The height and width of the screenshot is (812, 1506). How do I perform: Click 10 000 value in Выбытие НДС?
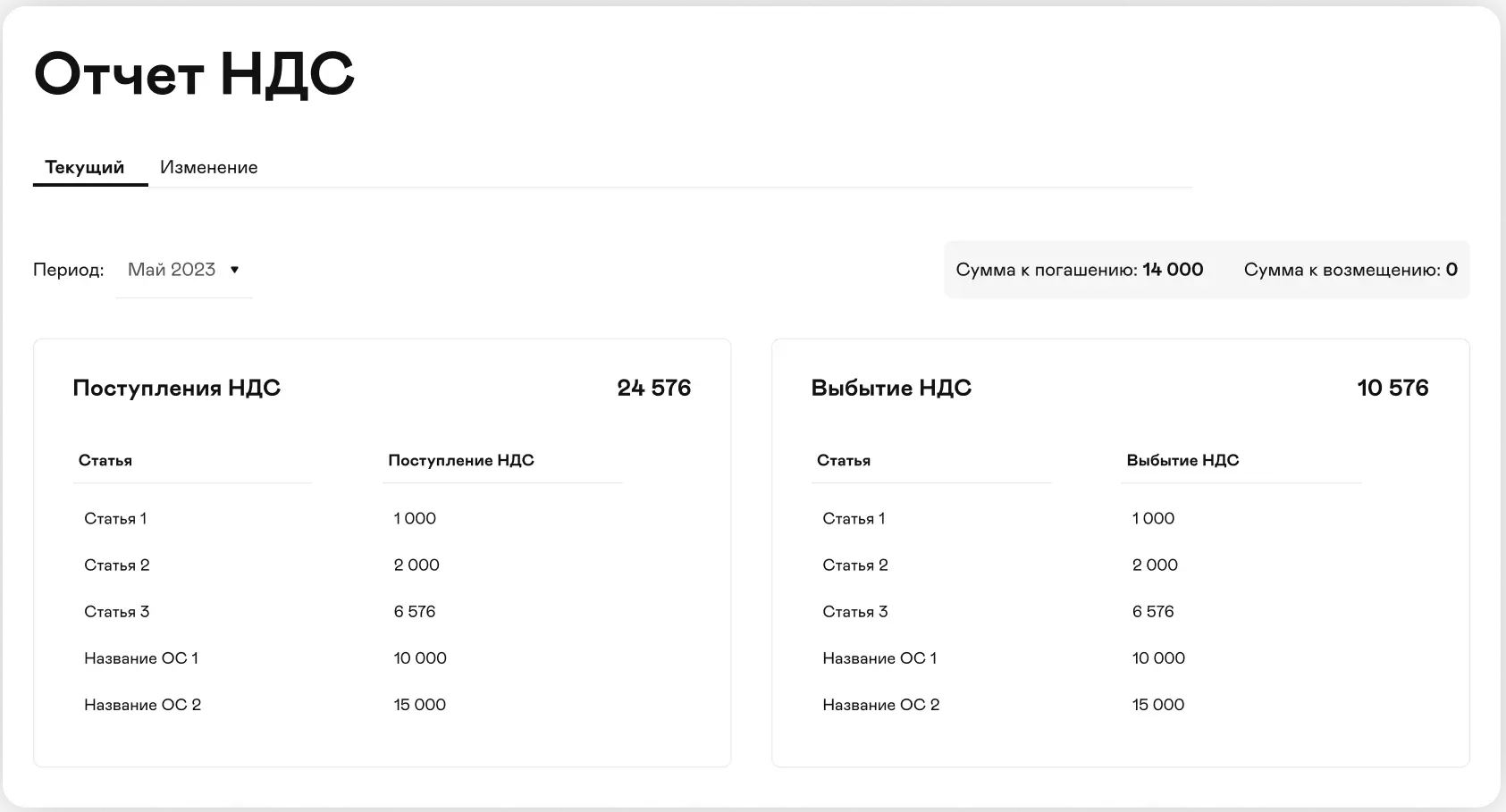[1158, 658]
